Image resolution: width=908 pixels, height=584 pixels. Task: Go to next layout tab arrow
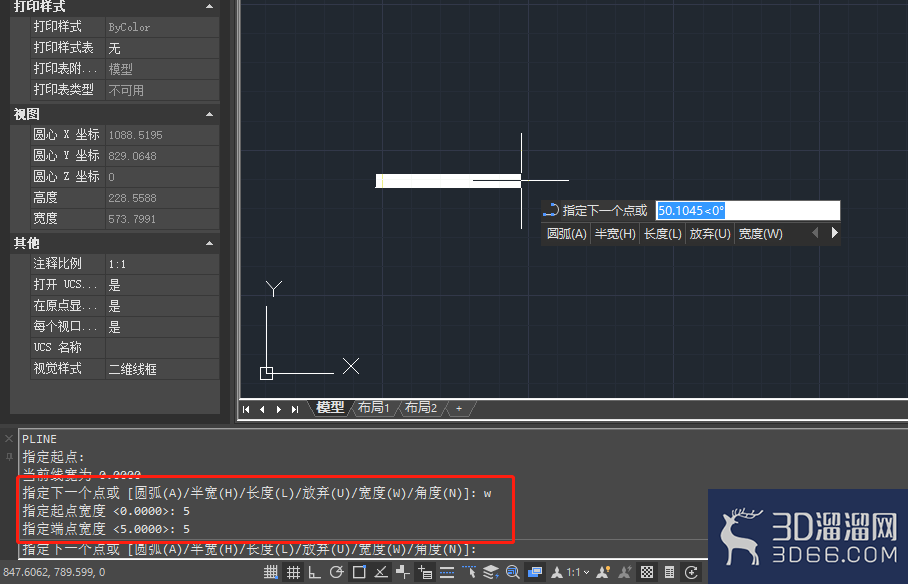279,409
